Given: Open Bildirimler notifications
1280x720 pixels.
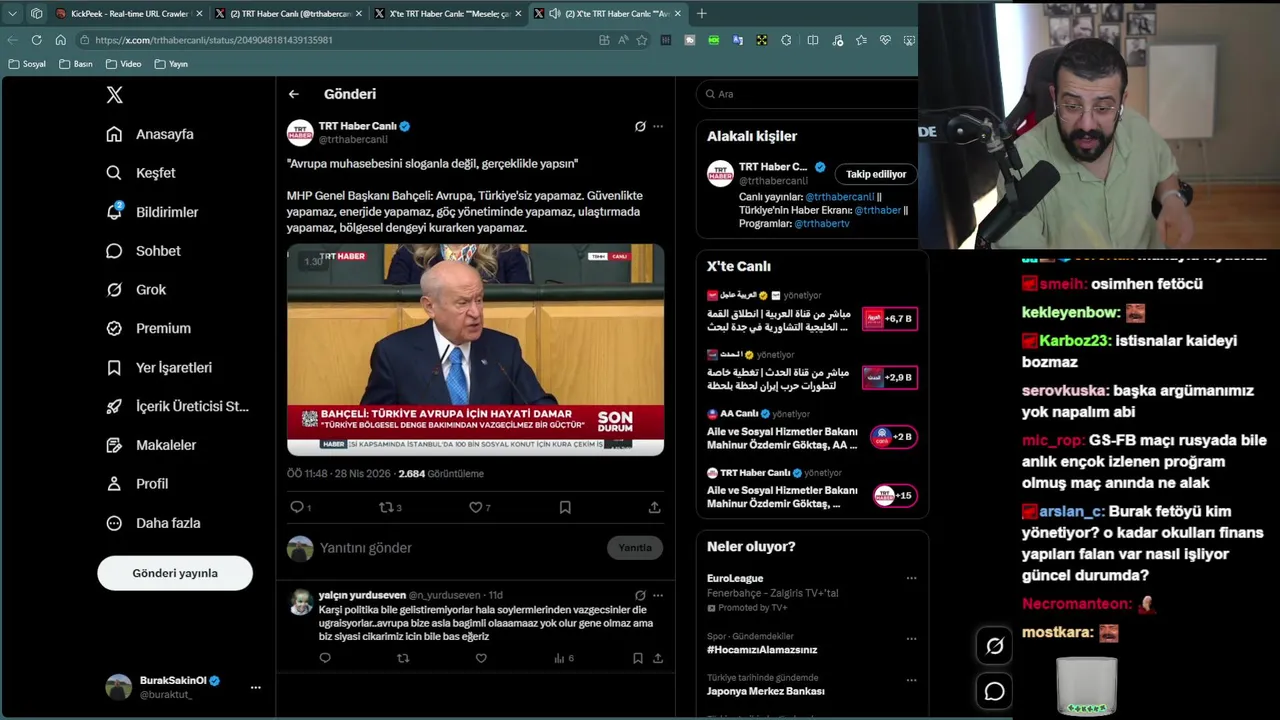Looking at the screenshot, I should pos(152,212).
